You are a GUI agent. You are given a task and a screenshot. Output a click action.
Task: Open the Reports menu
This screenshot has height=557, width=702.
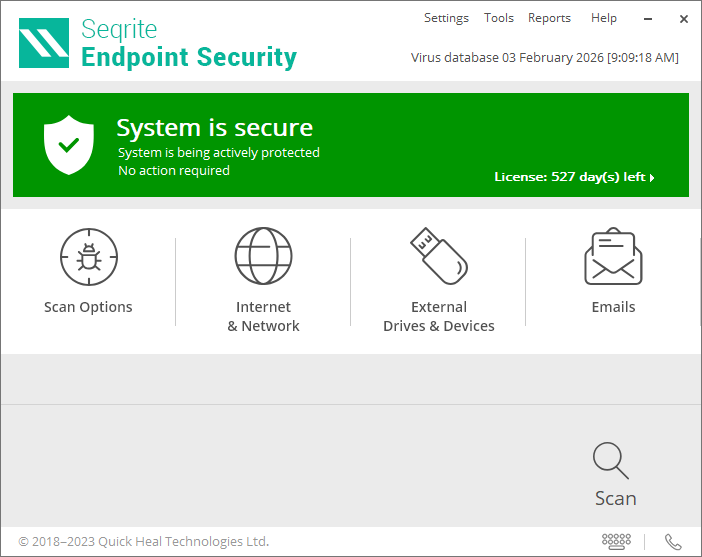pos(549,18)
